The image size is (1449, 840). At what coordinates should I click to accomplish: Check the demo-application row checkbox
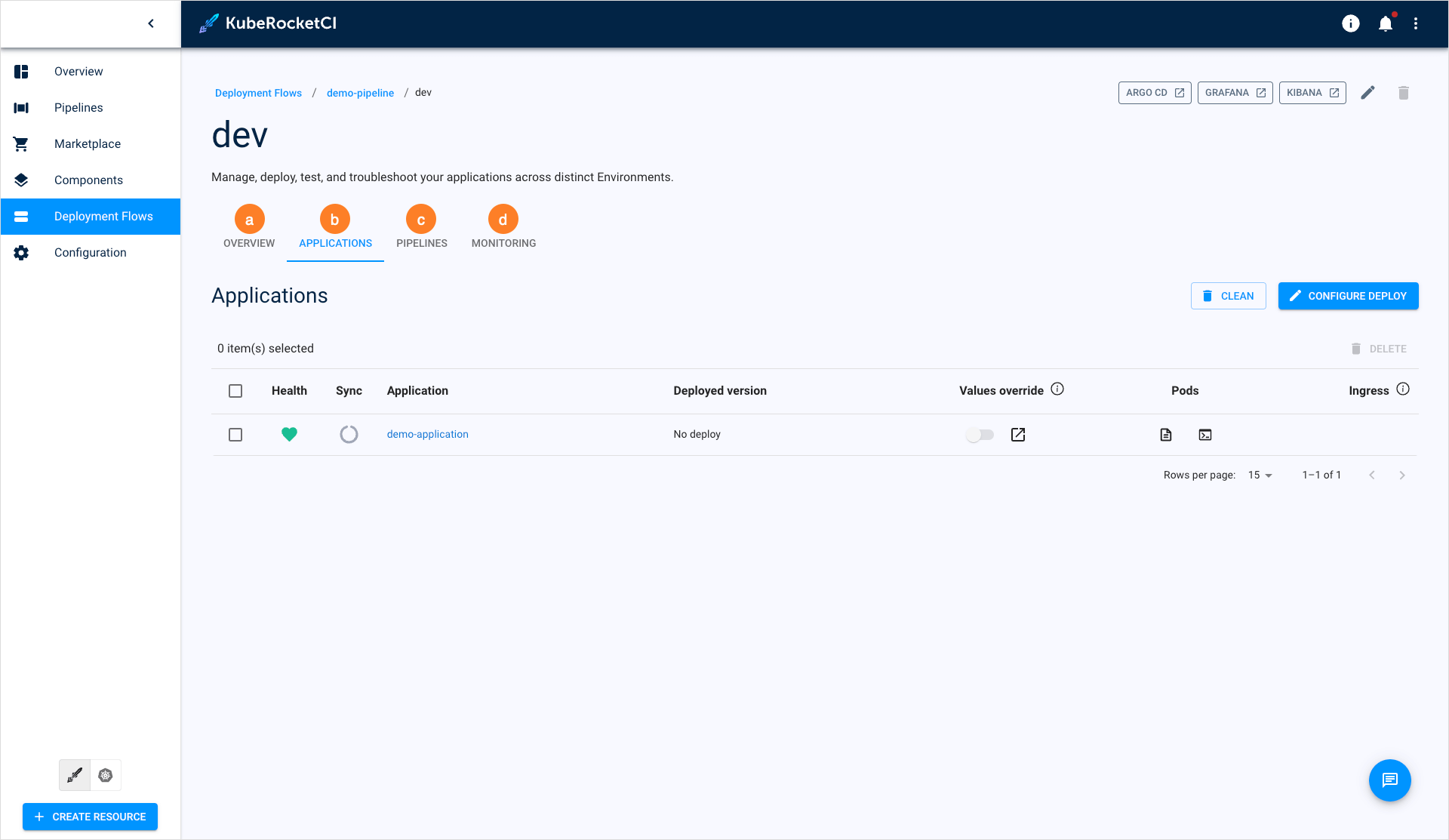point(236,434)
